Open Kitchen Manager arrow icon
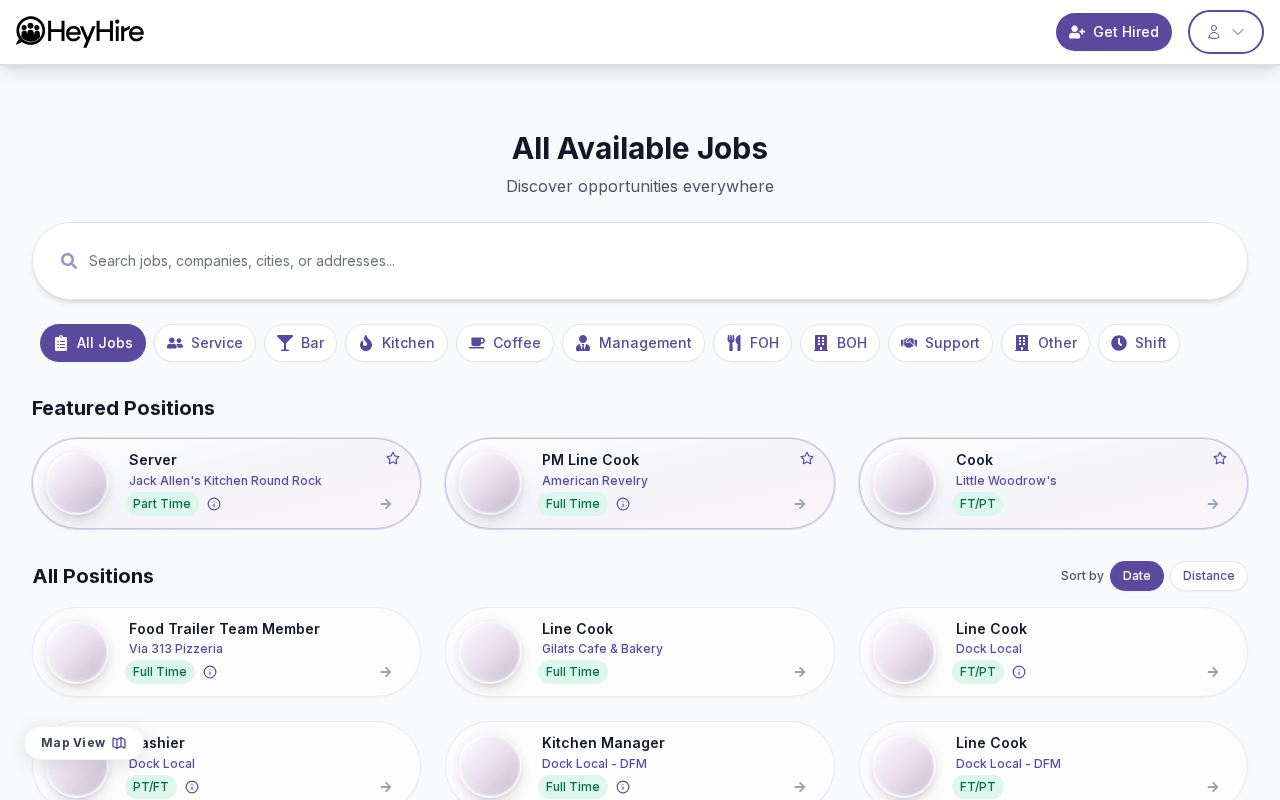 pos(800,787)
